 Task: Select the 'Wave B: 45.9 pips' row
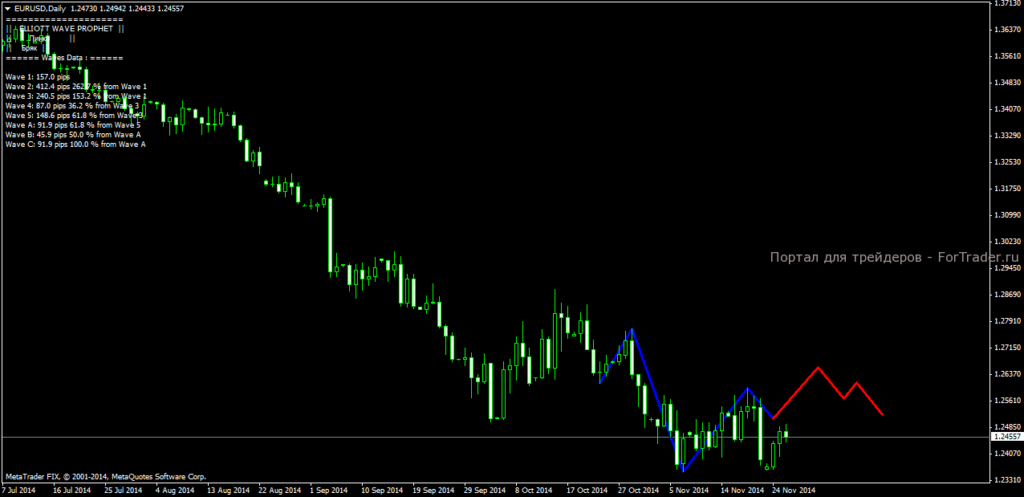tap(72, 135)
